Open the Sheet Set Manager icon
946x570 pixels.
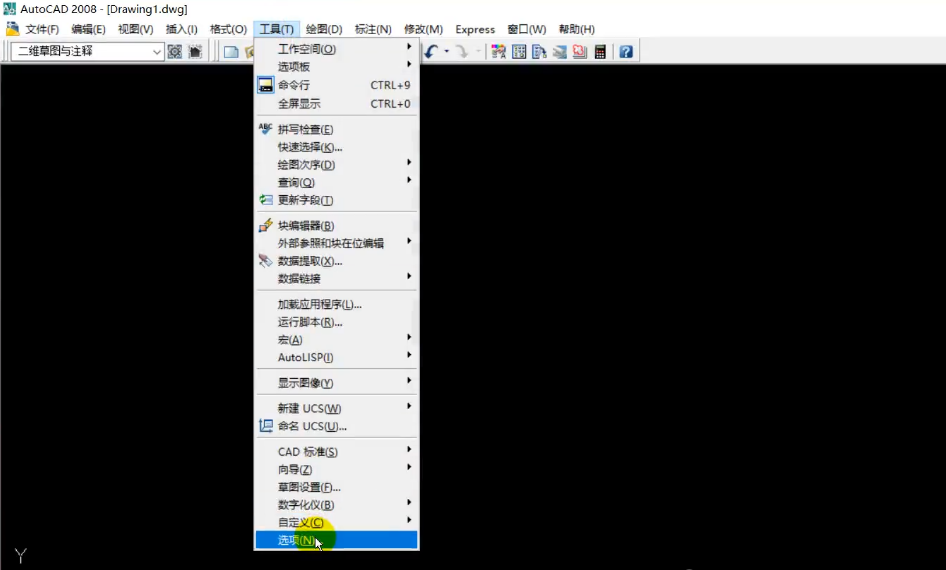559,52
